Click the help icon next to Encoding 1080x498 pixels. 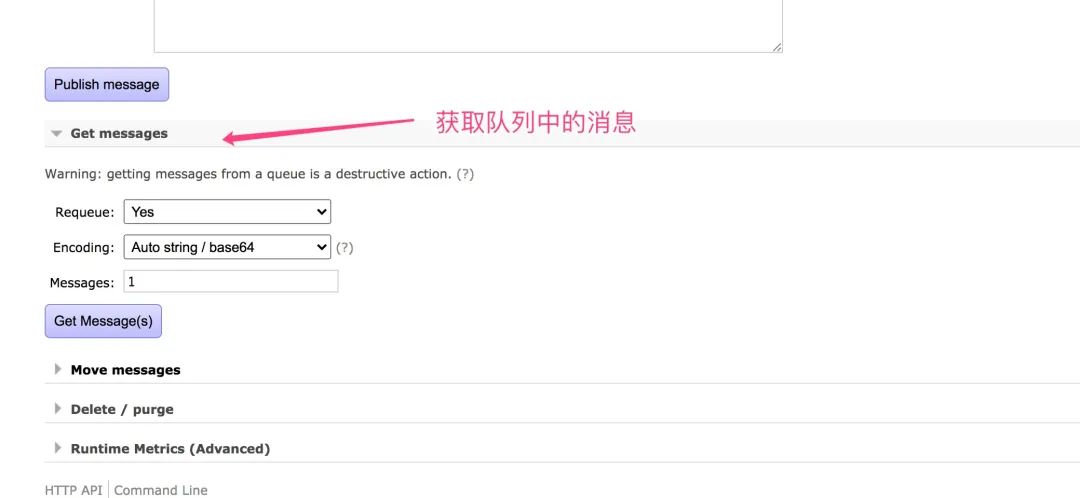point(345,248)
